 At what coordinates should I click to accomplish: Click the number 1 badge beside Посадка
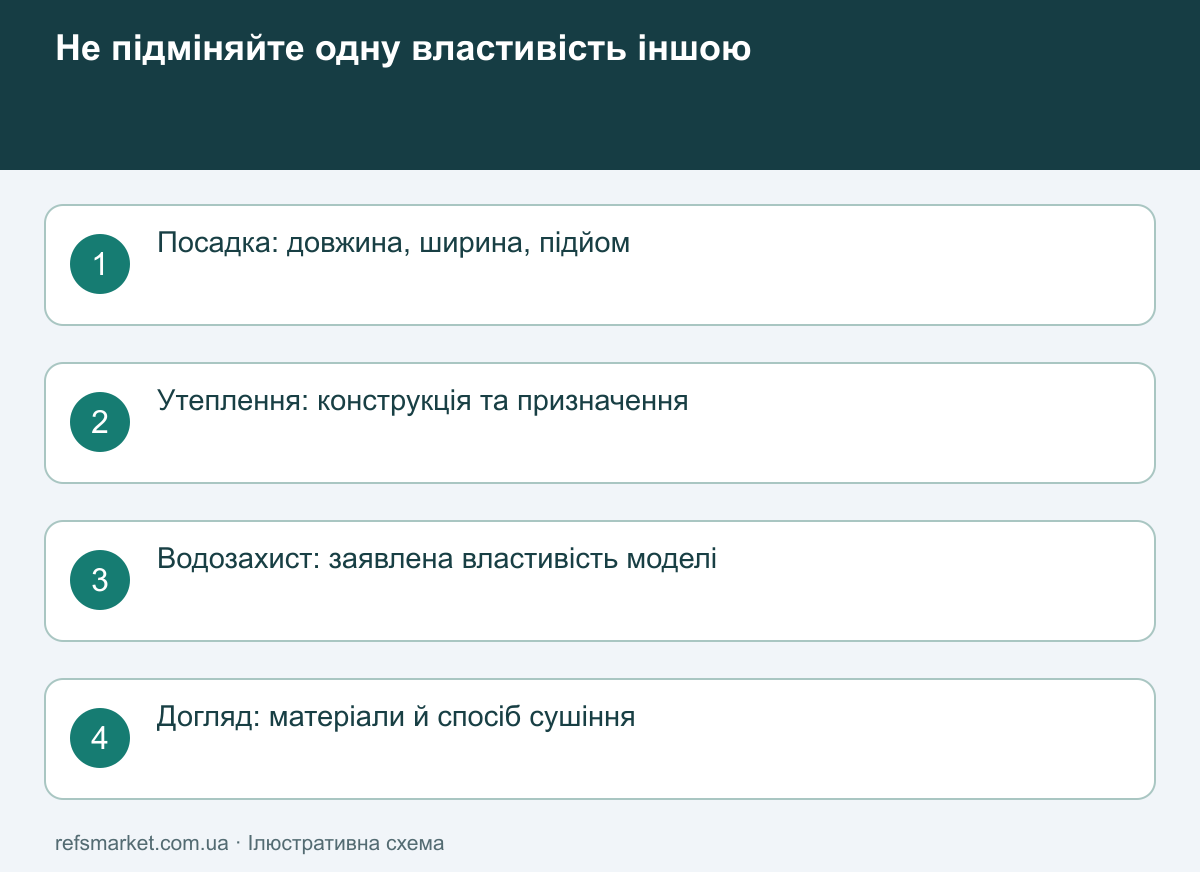coord(100,264)
